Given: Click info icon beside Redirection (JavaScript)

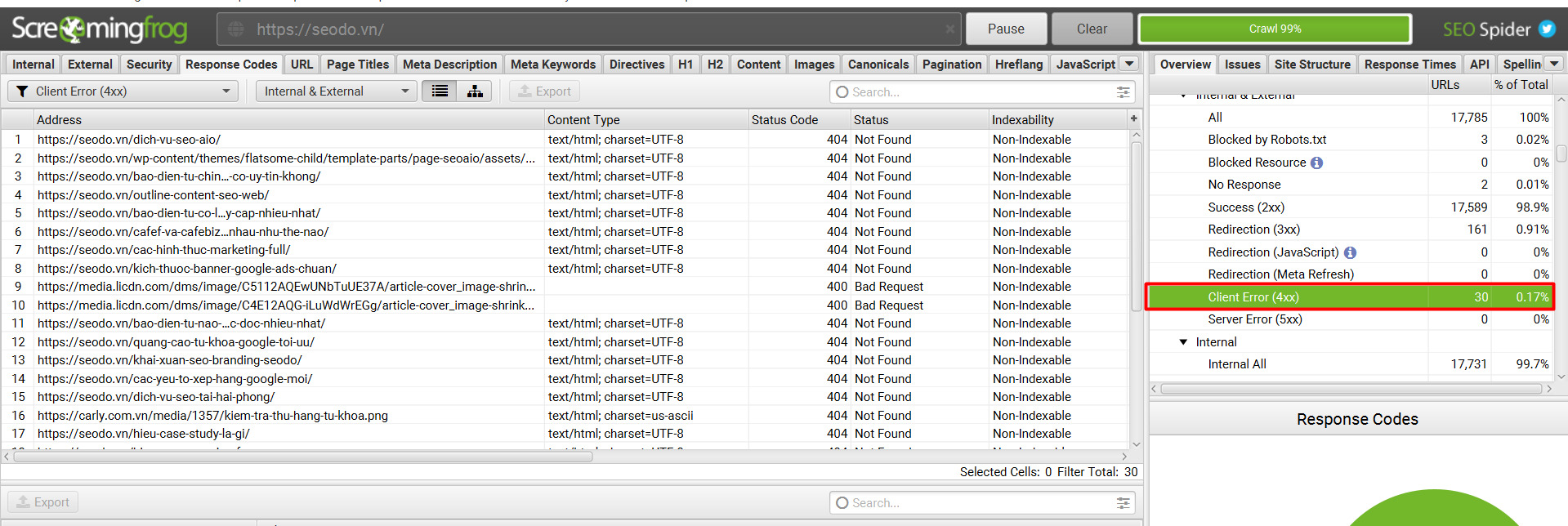Looking at the screenshot, I should (1350, 252).
